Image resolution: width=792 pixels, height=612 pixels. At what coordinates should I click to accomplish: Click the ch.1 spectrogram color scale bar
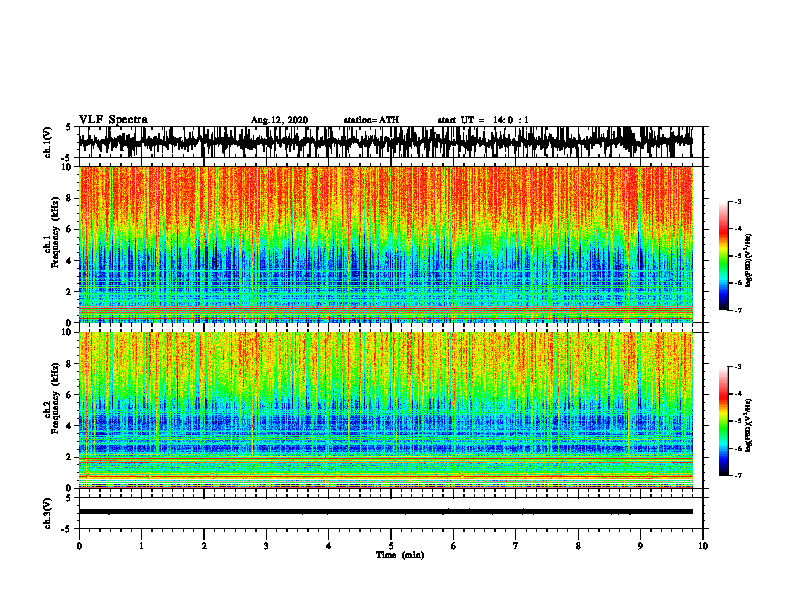723,256
